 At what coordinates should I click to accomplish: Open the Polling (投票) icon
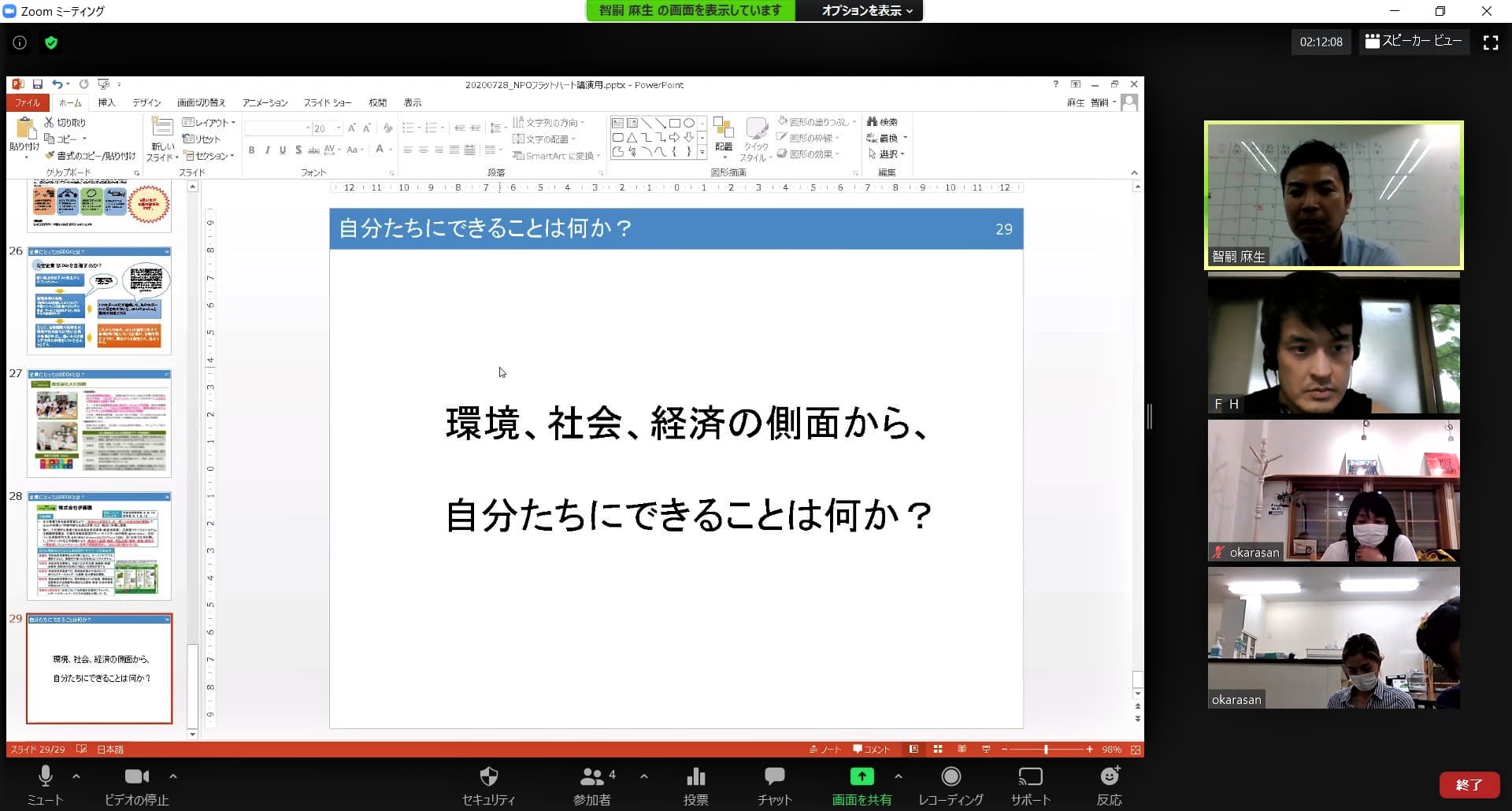(696, 785)
